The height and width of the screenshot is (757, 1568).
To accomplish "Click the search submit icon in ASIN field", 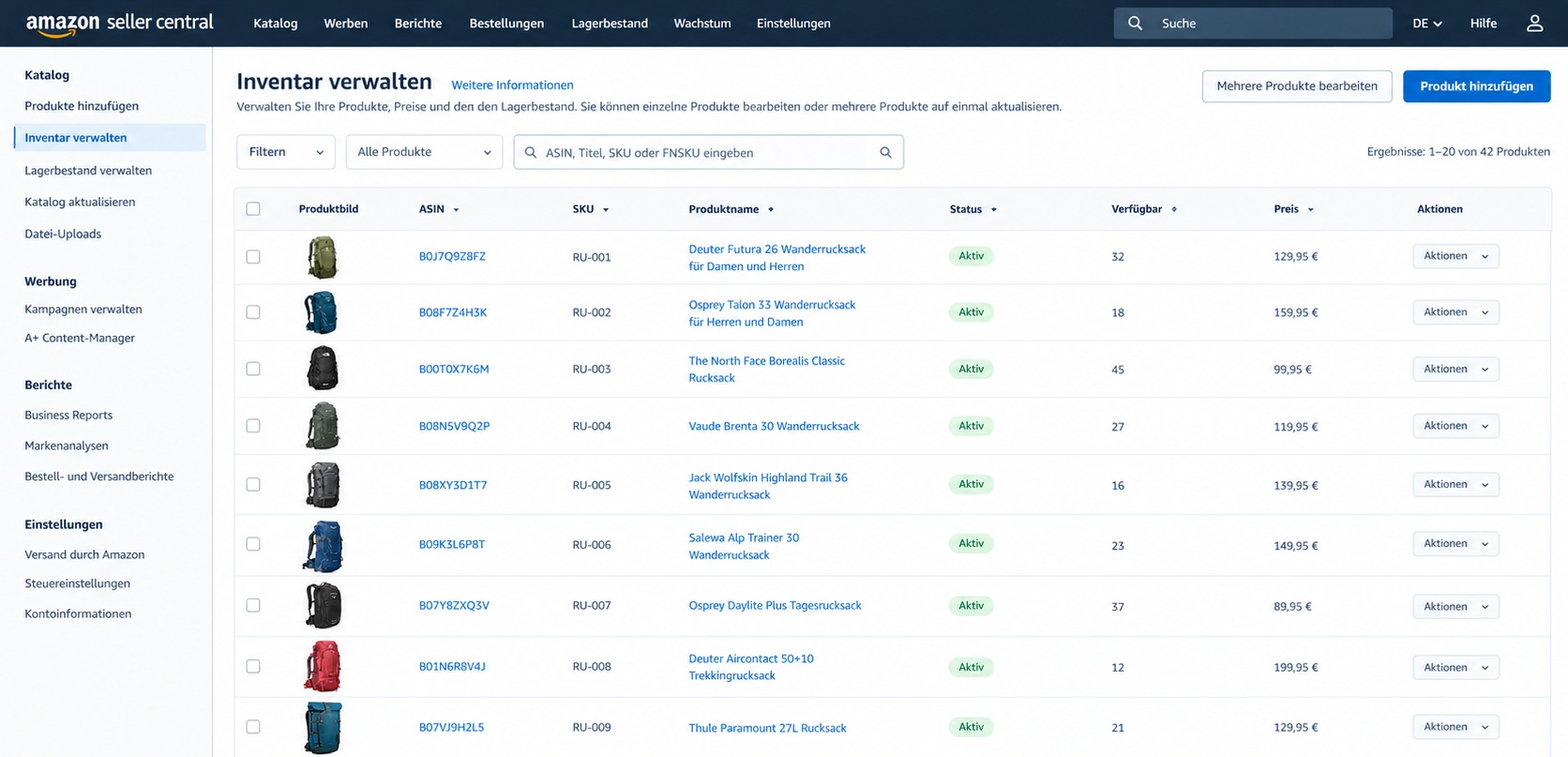I will tap(885, 152).
